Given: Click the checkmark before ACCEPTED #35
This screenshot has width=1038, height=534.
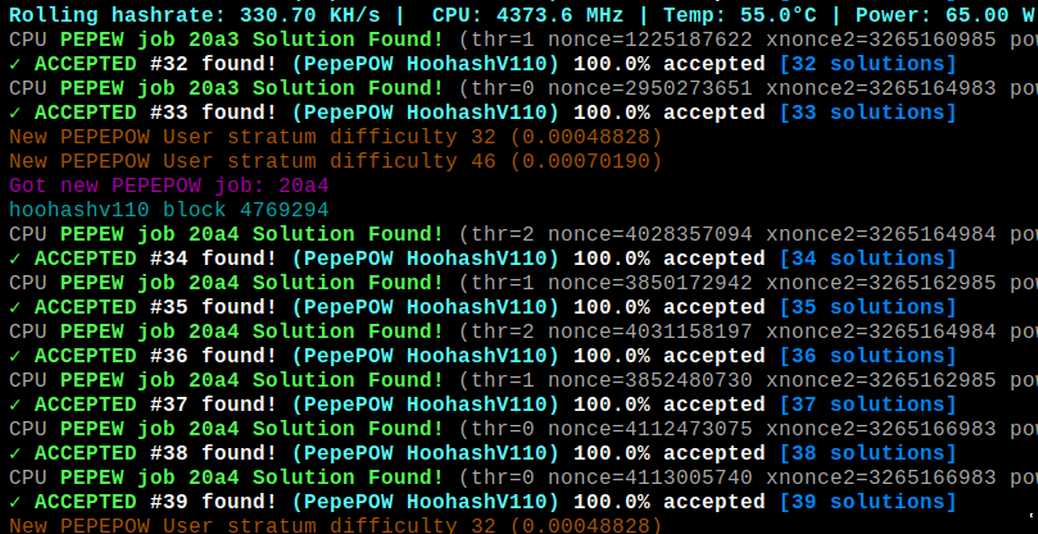Looking at the screenshot, I should 15,308.
